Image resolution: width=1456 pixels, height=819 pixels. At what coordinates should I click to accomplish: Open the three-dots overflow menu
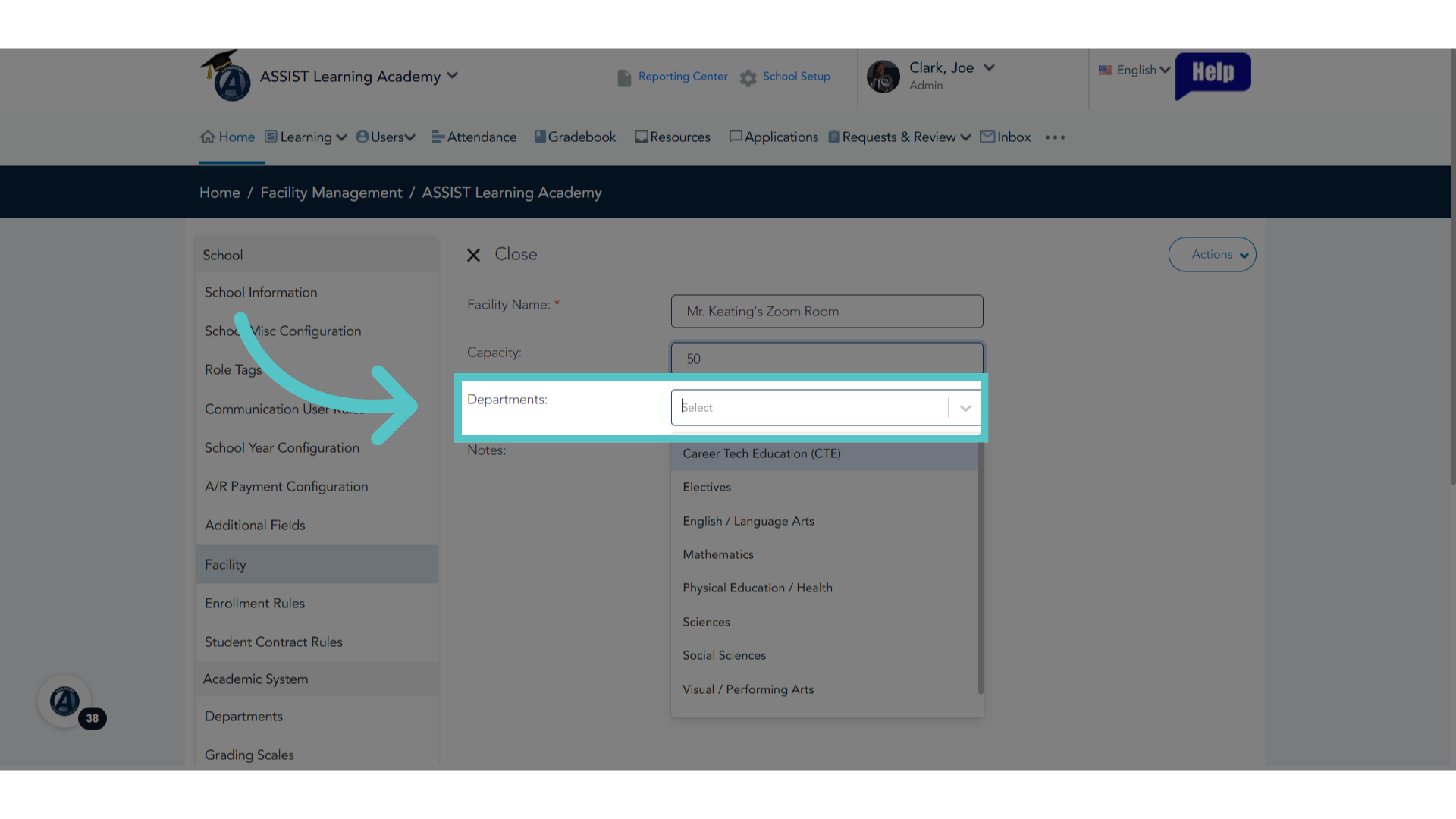(x=1055, y=137)
